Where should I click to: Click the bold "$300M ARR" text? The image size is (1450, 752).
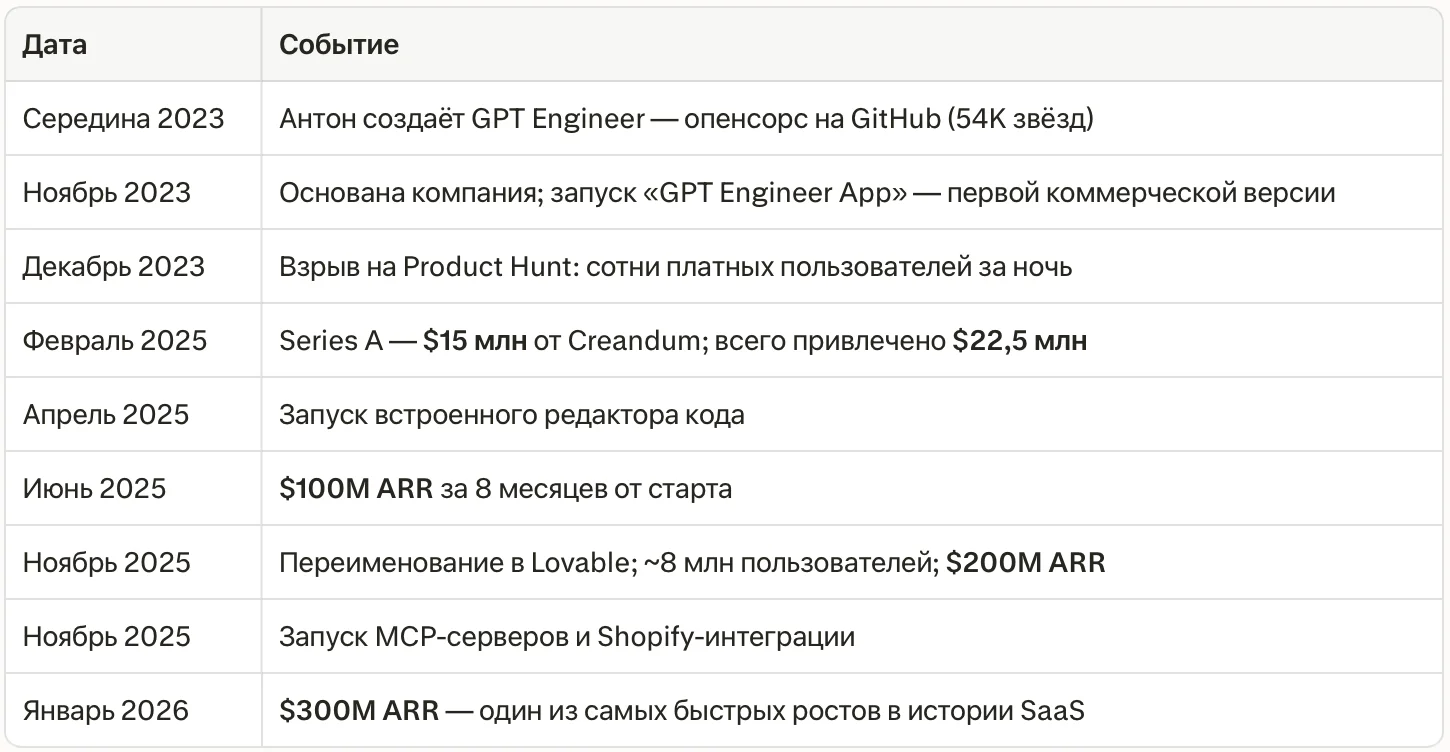359,711
